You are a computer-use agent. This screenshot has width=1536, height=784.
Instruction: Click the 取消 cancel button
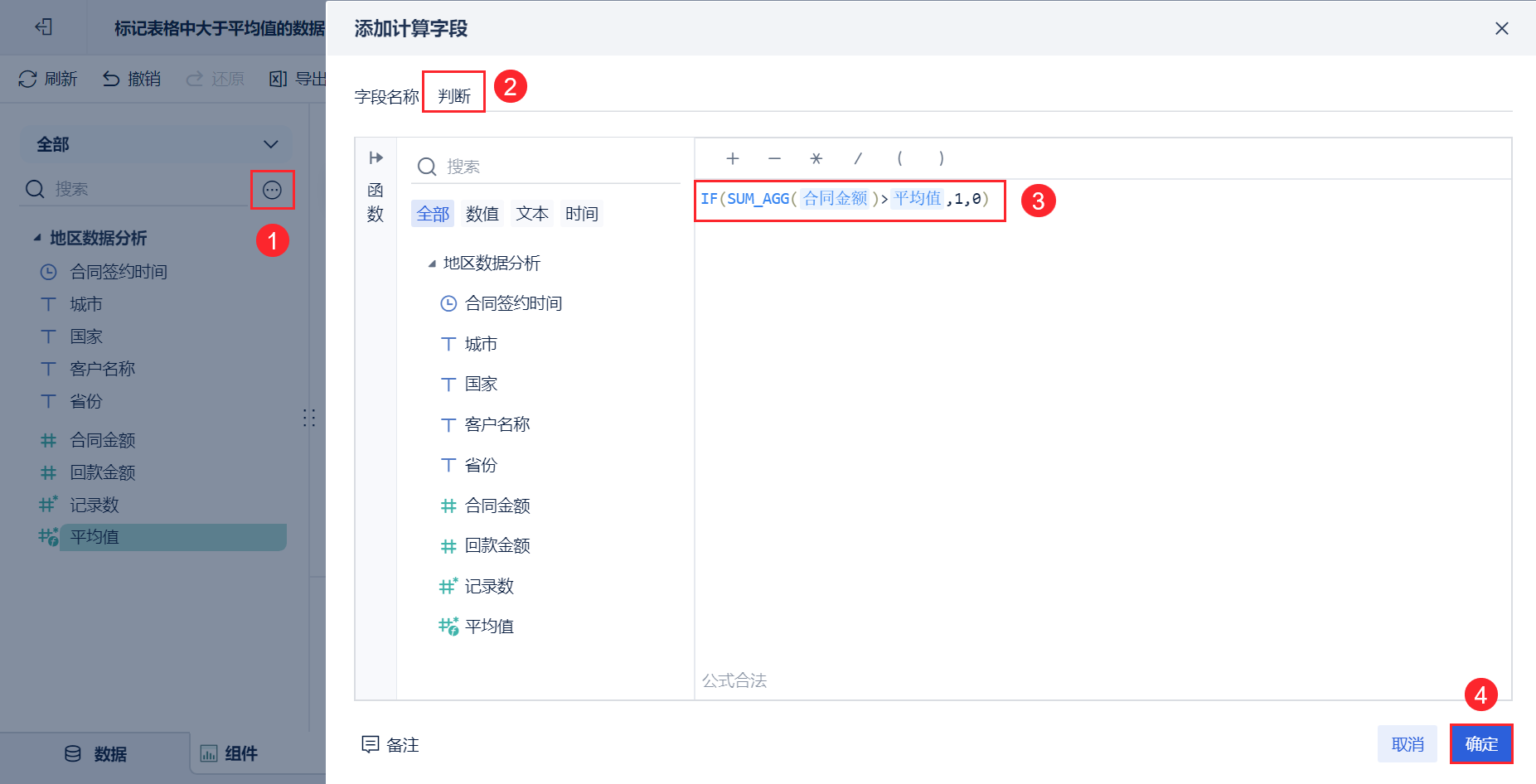(1408, 744)
